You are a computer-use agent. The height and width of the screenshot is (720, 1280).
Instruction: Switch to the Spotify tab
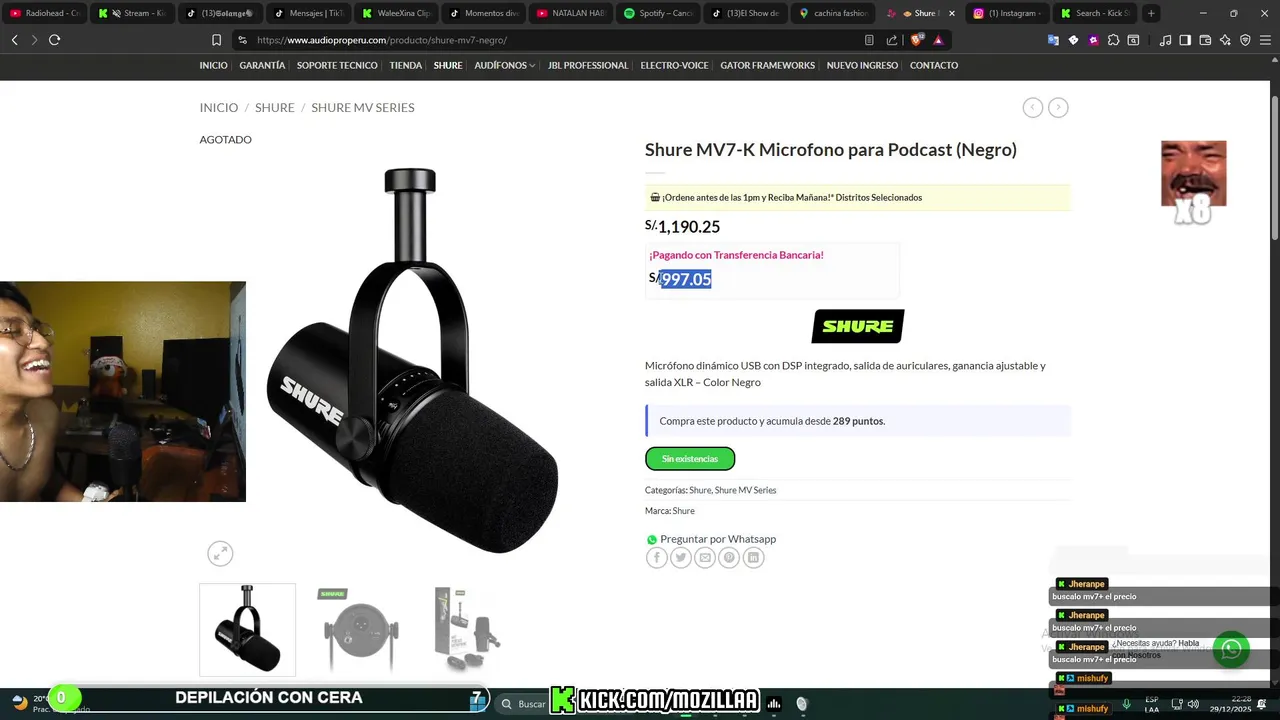658,13
